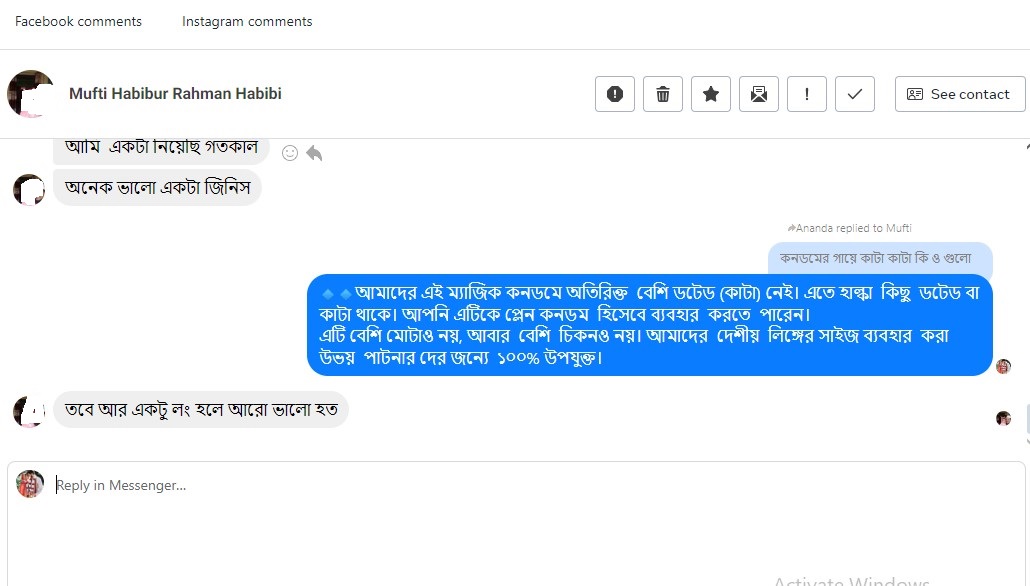Click the See contact button
The image size is (1030, 586).
[x=958, y=93]
